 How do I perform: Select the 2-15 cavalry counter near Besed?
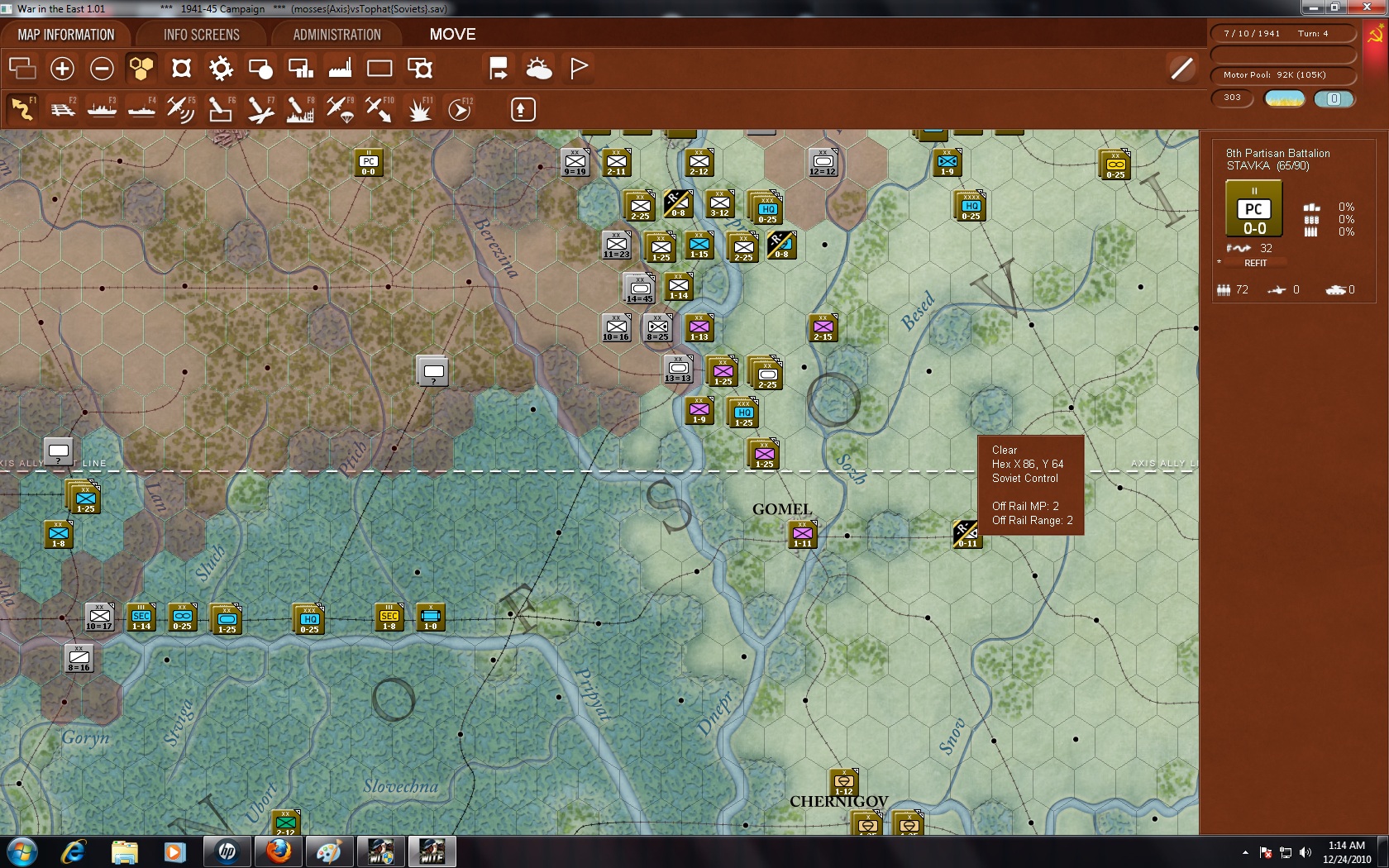tap(823, 328)
